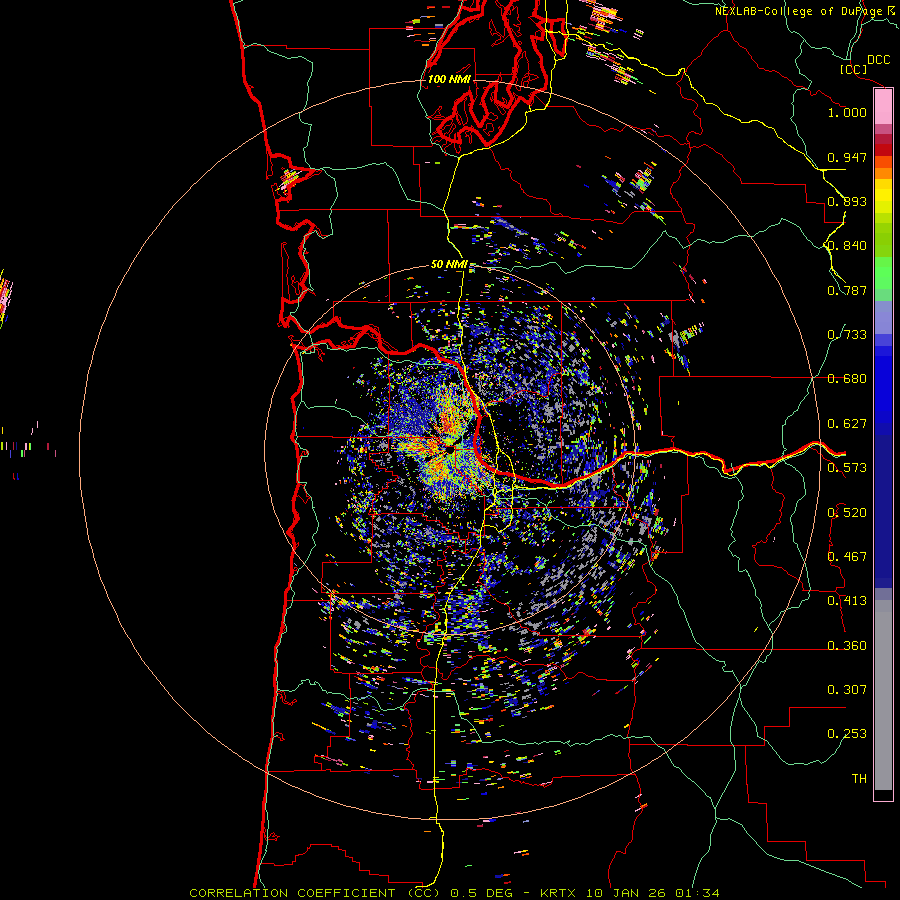Click the 0.467 scale value
The width and height of the screenshot is (900, 900).
(x=847, y=557)
